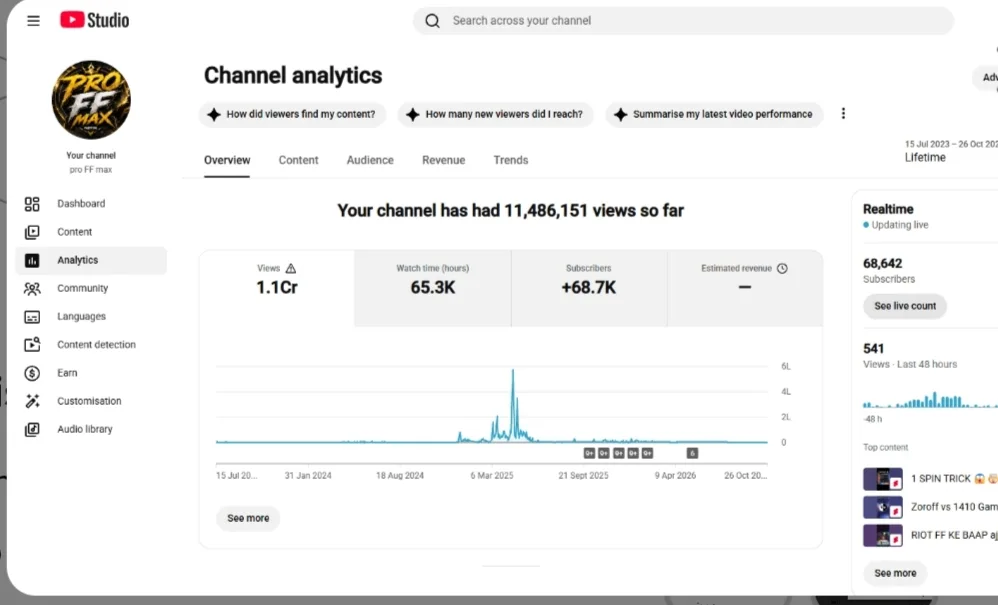Screen dimensions: 998x605
Task: Click the Community people icon
Action: click(32, 288)
